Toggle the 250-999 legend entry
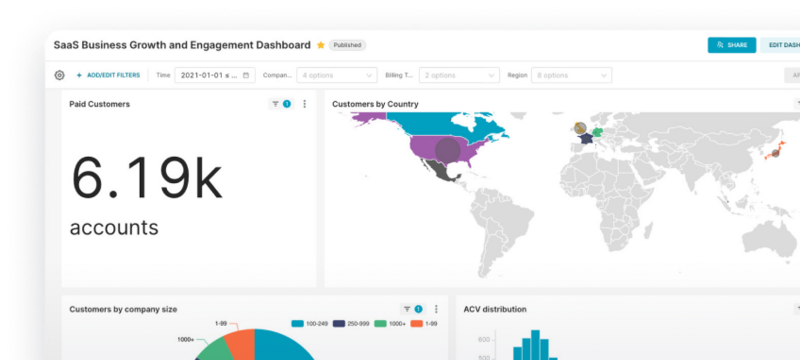The image size is (800, 360). click(x=353, y=324)
